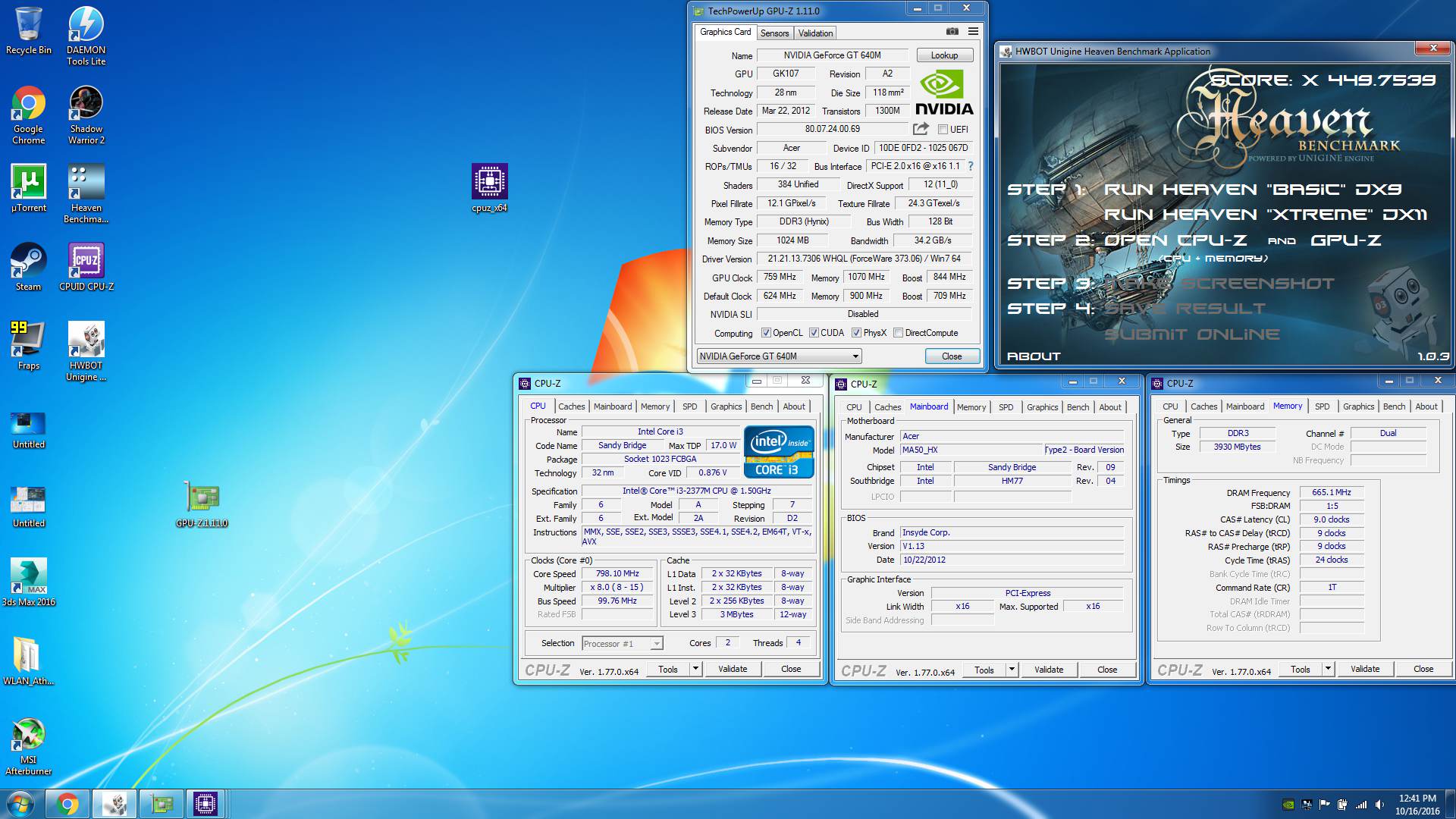Click the mainboard Model field MA50_HX
The image size is (1456, 819).
[x=971, y=450]
